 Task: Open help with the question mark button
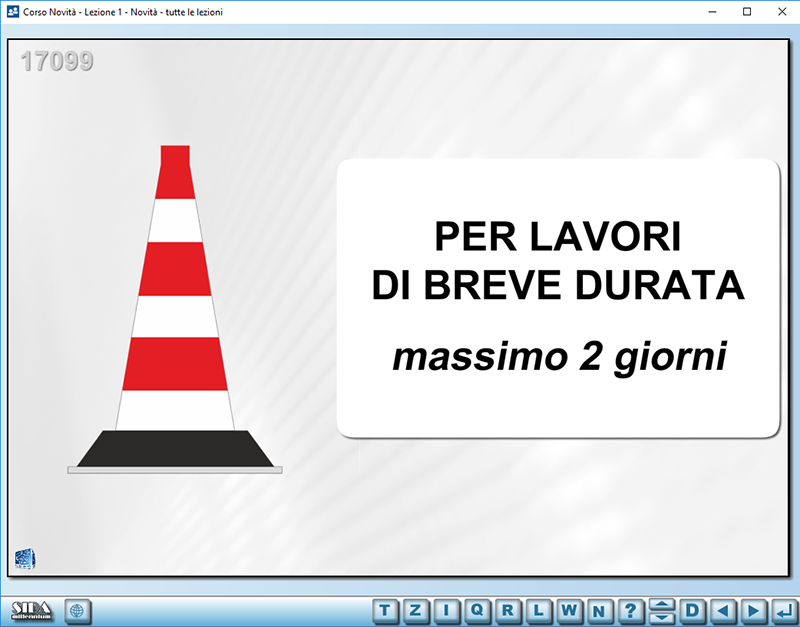click(630, 610)
